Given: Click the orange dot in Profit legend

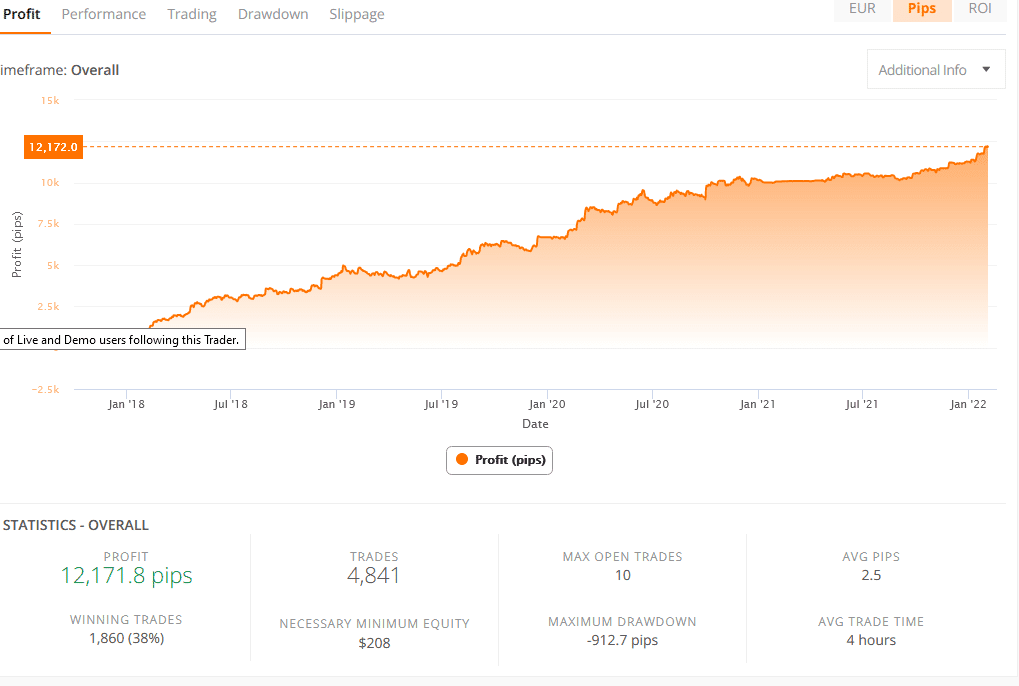Looking at the screenshot, I should pos(462,459).
